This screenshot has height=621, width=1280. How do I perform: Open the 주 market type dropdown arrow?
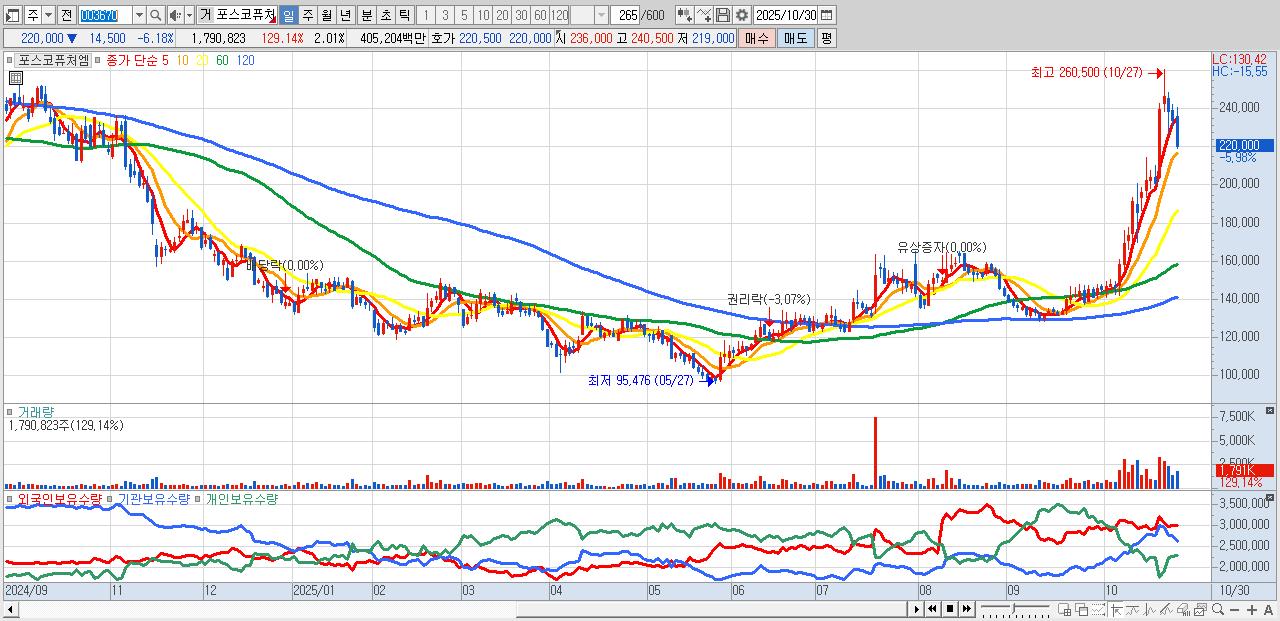(48, 15)
